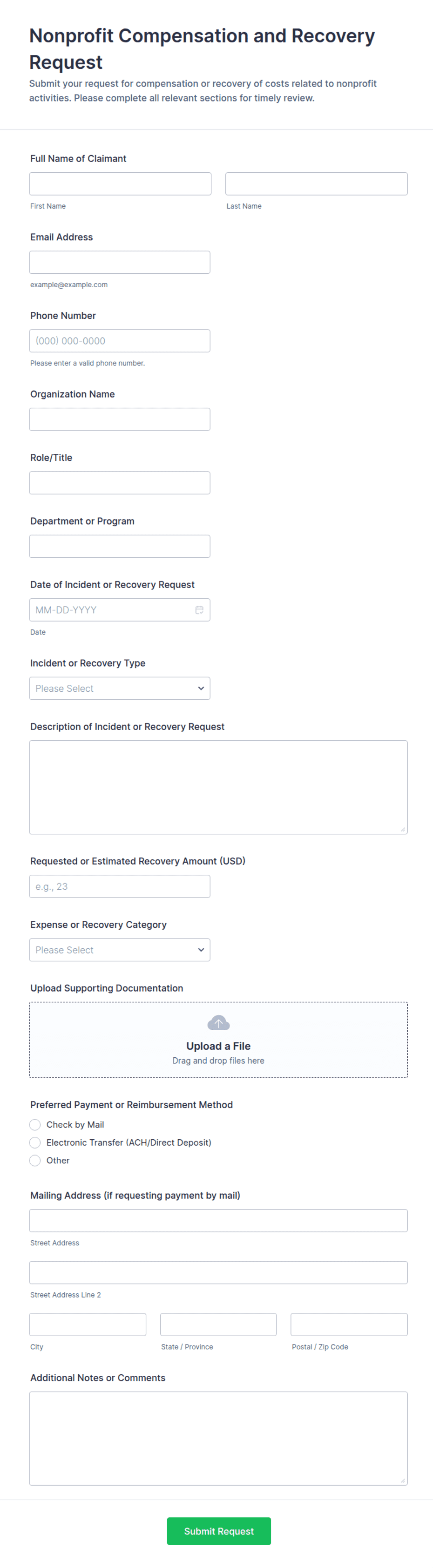Open the Incident or Recovery Type dropdown
The height and width of the screenshot is (1568, 433).
click(x=119, y=689)
